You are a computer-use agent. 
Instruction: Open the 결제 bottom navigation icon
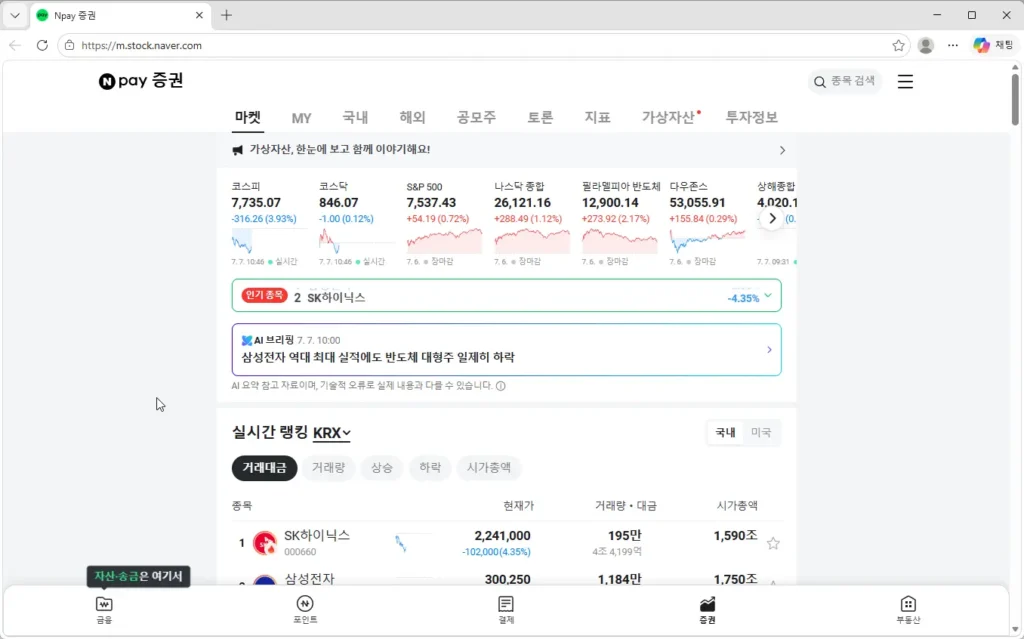pyautogui.click(x=506, y=610)
